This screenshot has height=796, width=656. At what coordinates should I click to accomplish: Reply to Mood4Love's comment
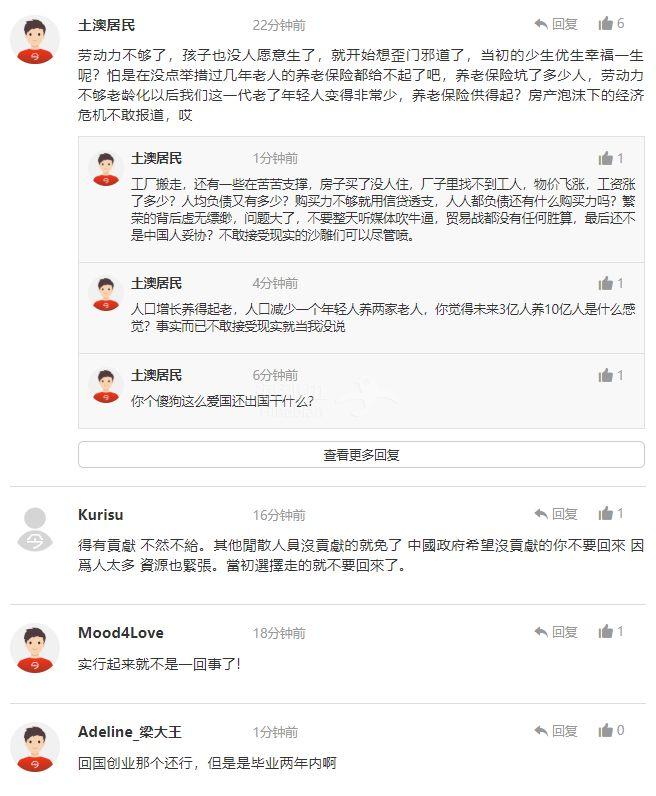555,632
